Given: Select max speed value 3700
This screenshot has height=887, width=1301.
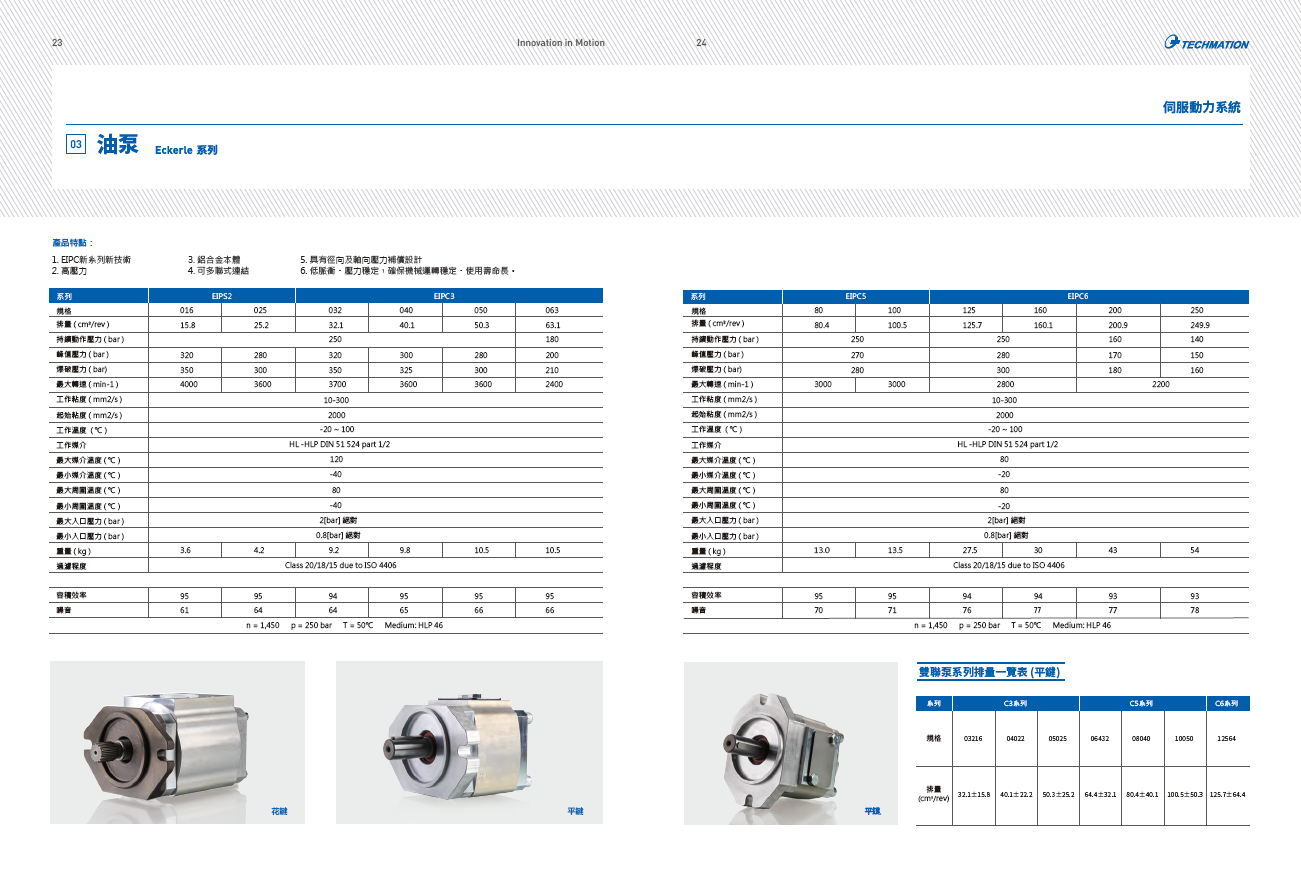Looking at the screenshot, I should (336, 385).
